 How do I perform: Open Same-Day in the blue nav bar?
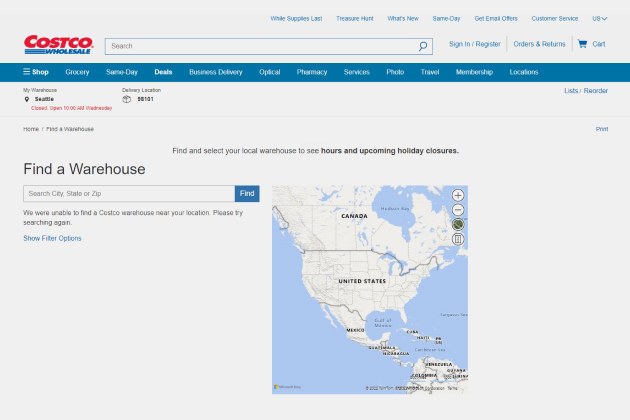click(x=122, y=72)
